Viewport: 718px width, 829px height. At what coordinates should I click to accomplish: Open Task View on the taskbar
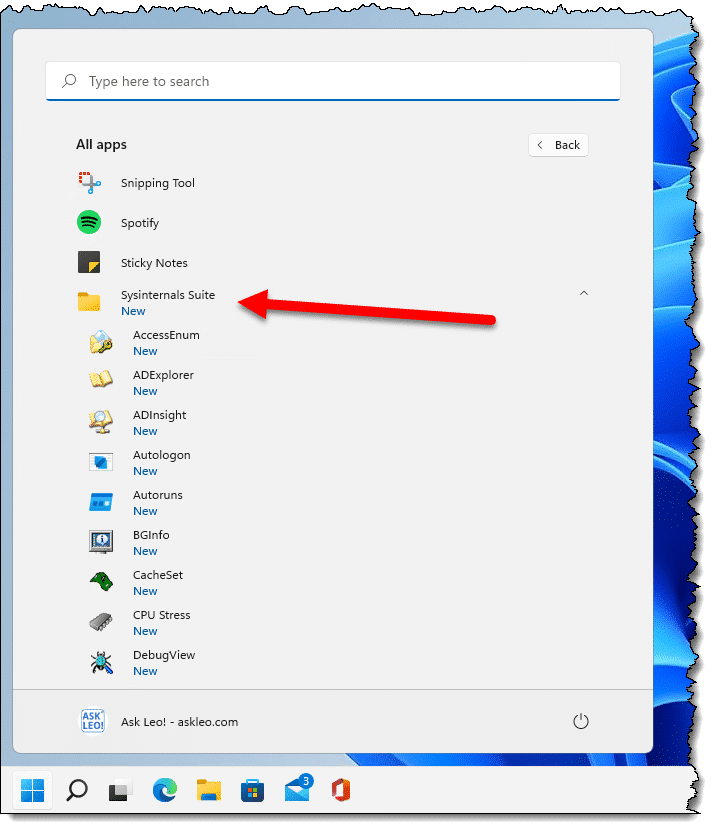[121, 790]
